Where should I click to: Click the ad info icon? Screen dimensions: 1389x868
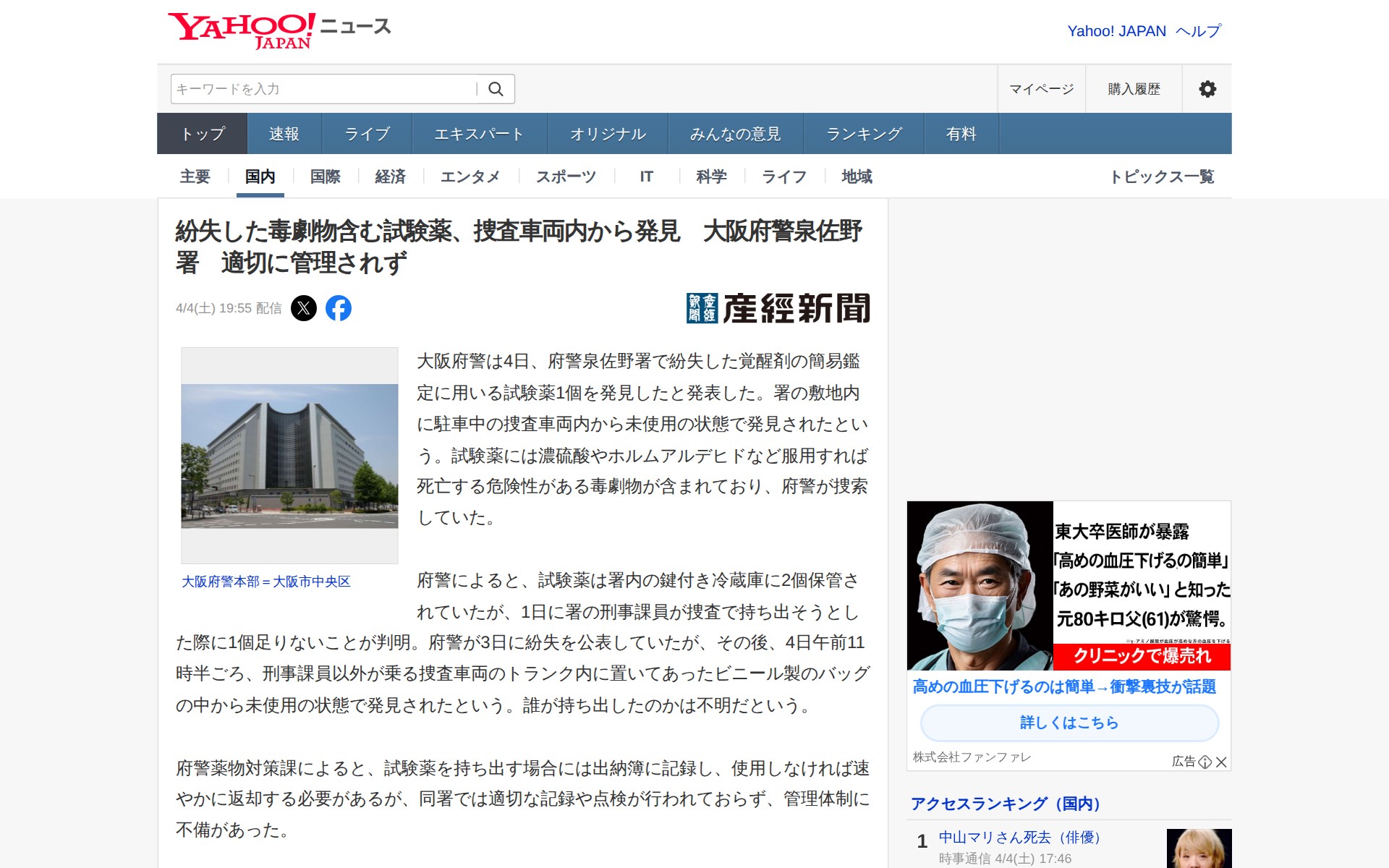click(1205, 762)
